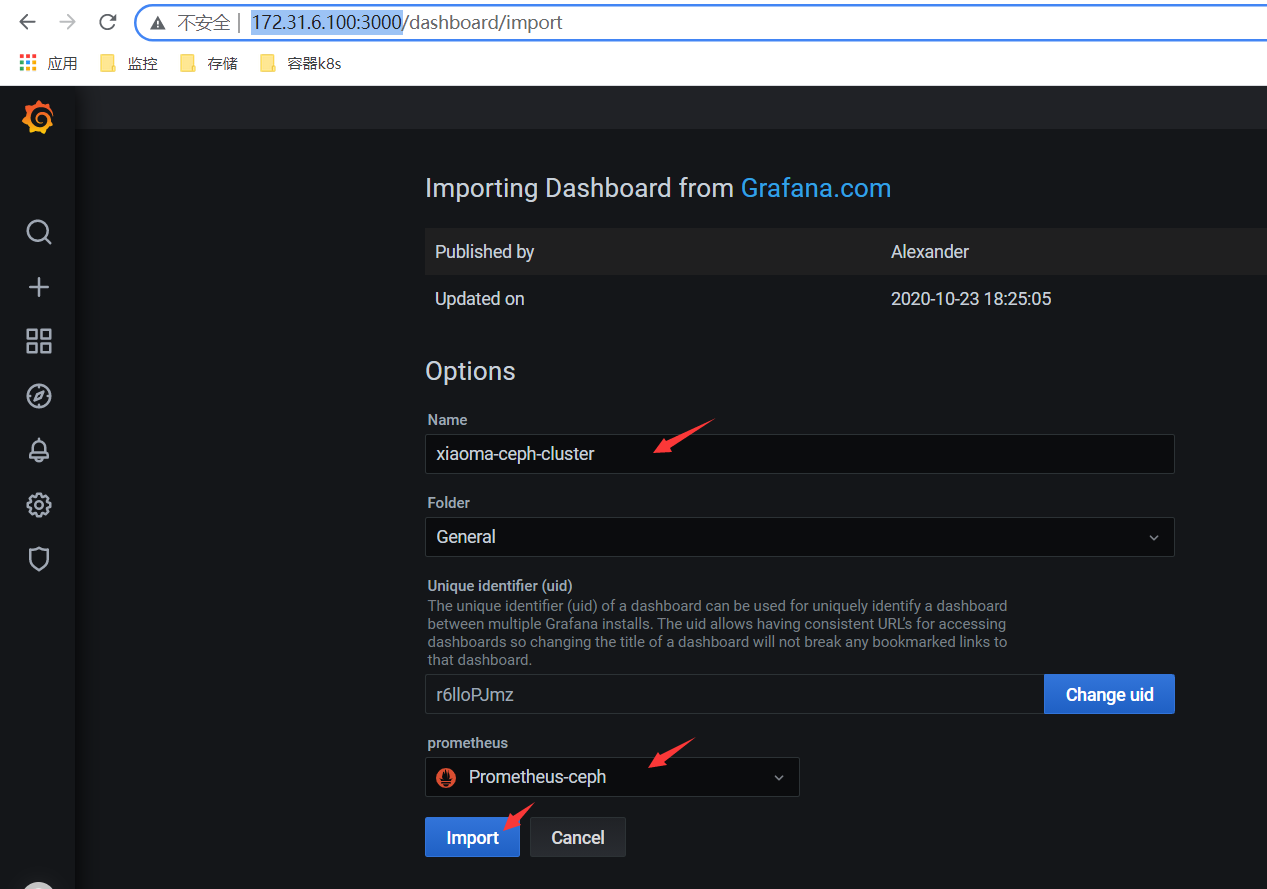Reload the page with refresh icon
This screenshot has height=889, width=1267.
pos(107,22)
